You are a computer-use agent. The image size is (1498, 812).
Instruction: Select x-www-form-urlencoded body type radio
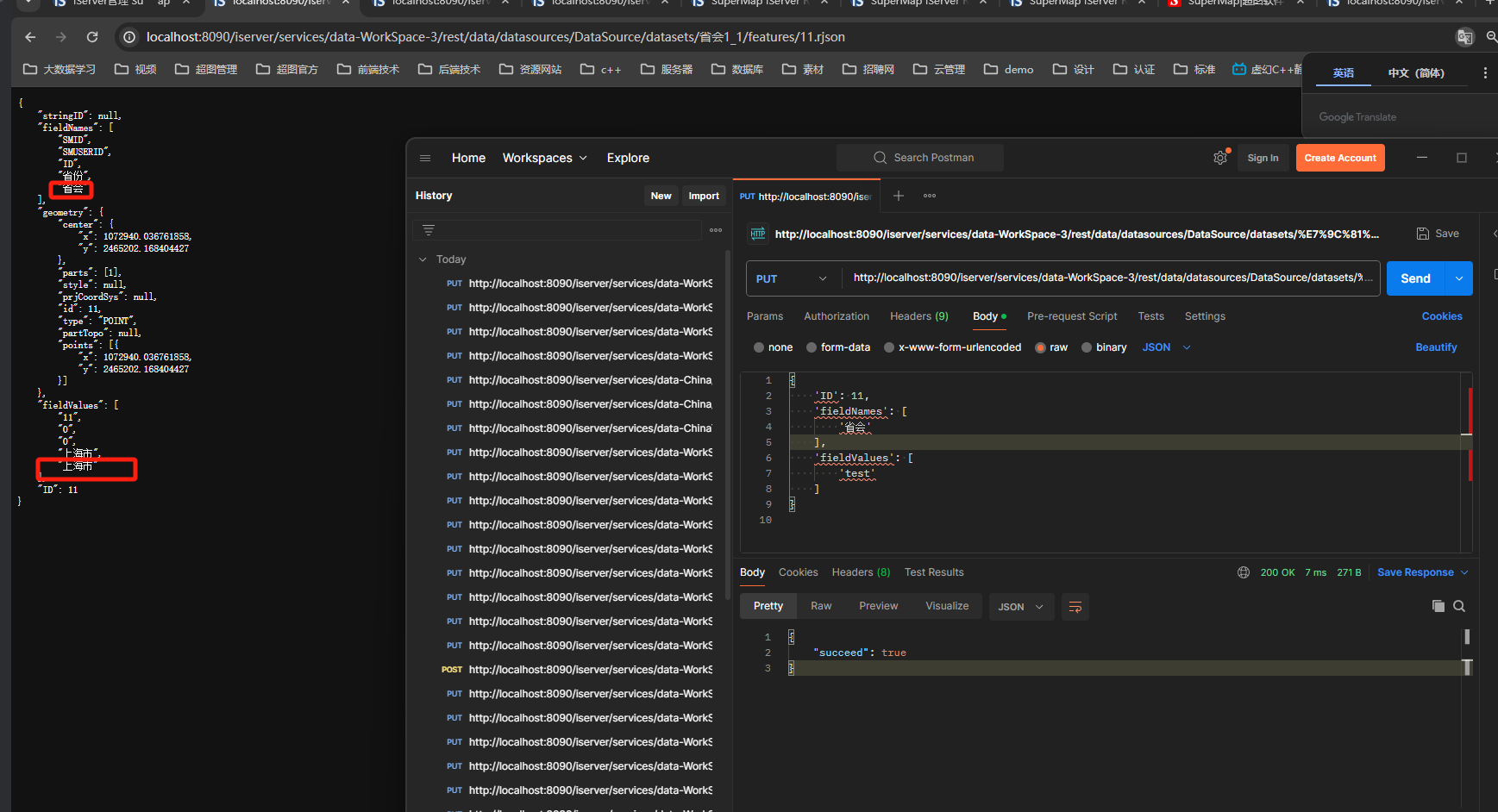889,347
